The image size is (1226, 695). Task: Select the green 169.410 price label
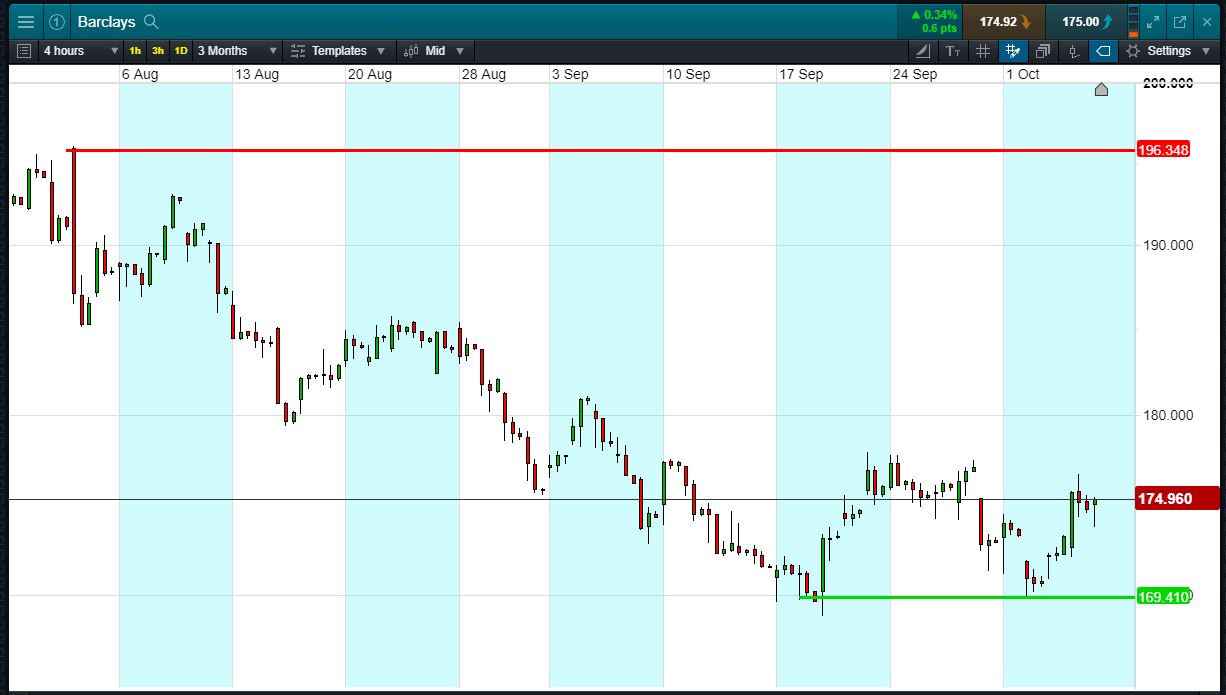(x=1163, y=597)
